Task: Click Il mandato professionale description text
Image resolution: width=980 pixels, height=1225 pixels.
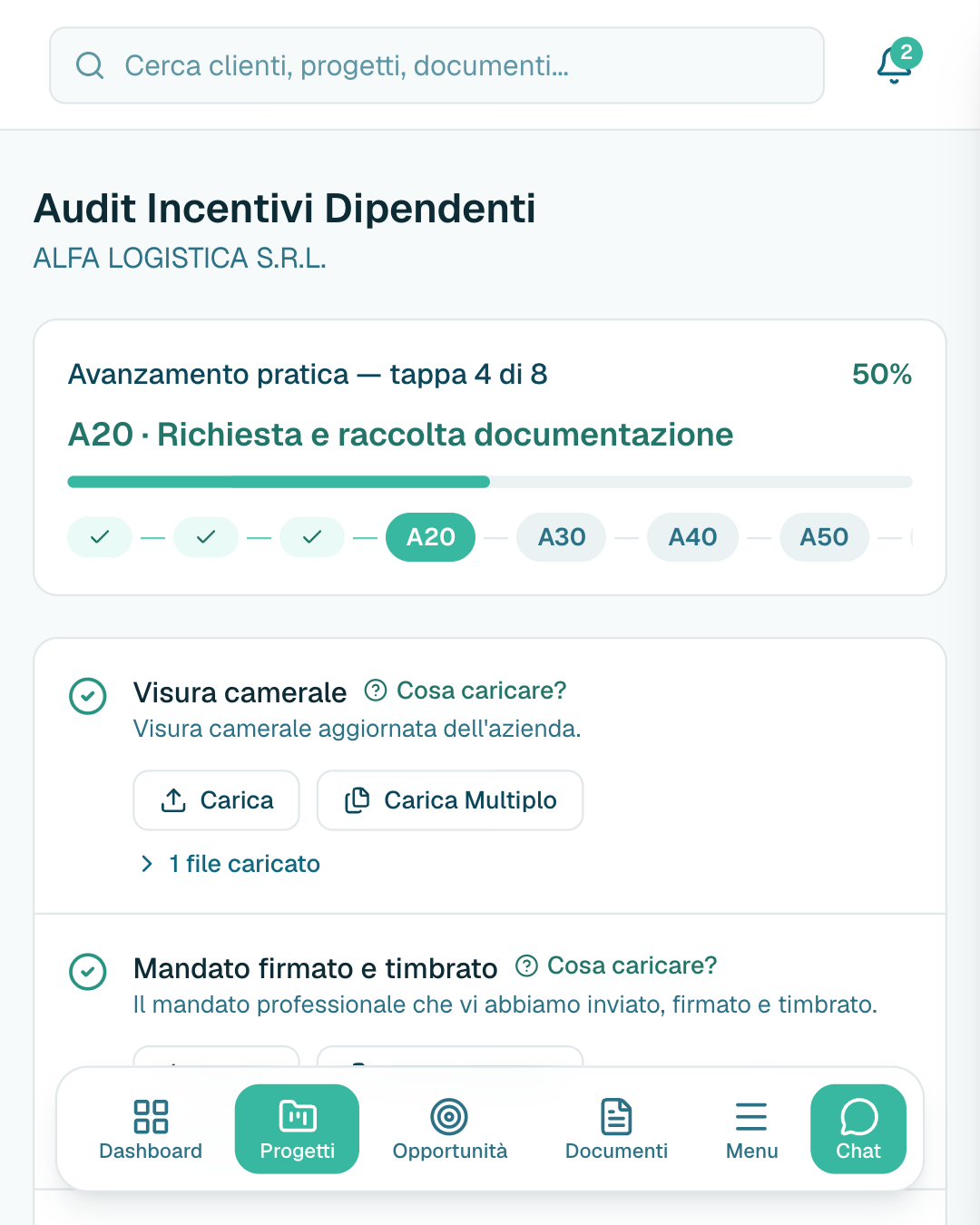Action: [x=505, y=1004]
